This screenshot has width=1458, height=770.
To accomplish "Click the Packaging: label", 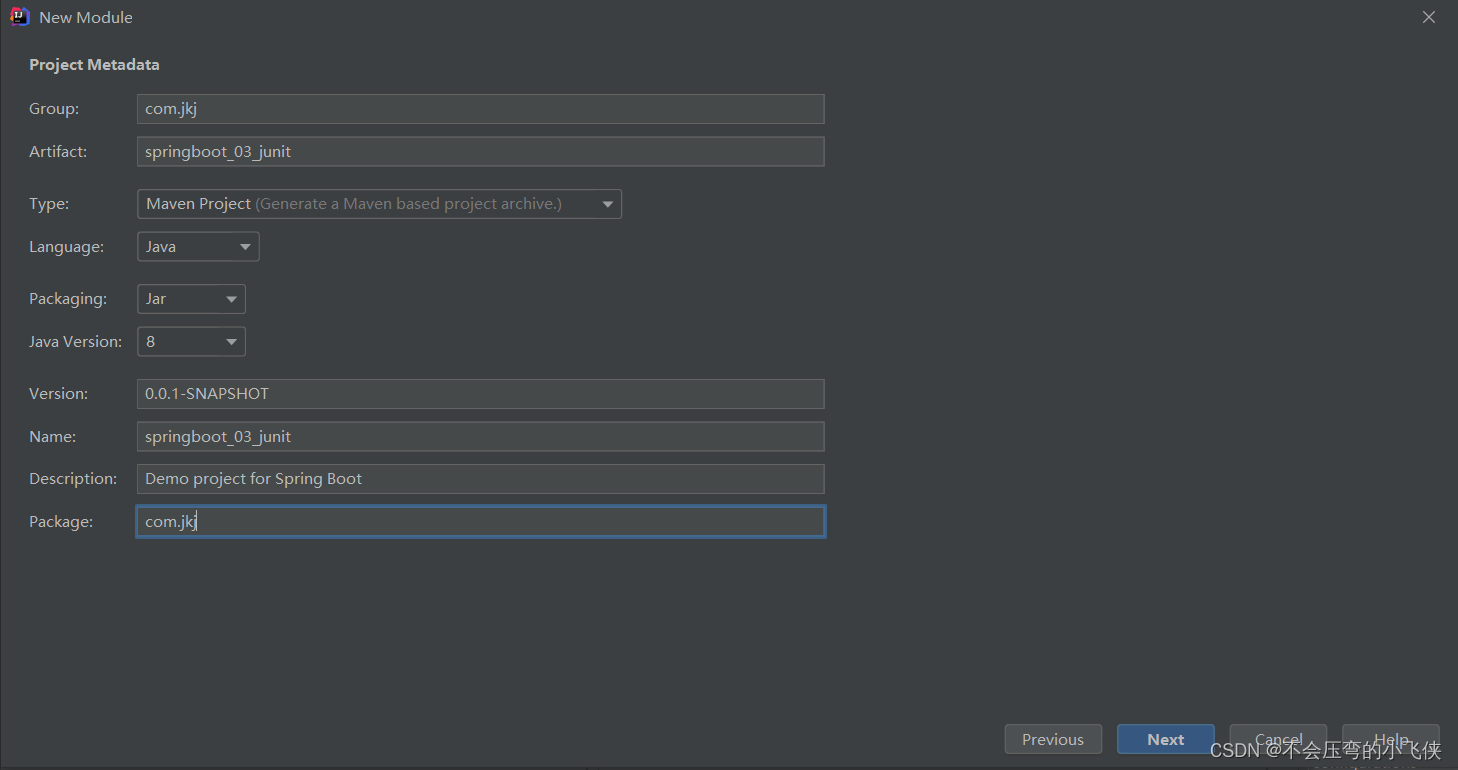I will (x=68, y=299).
